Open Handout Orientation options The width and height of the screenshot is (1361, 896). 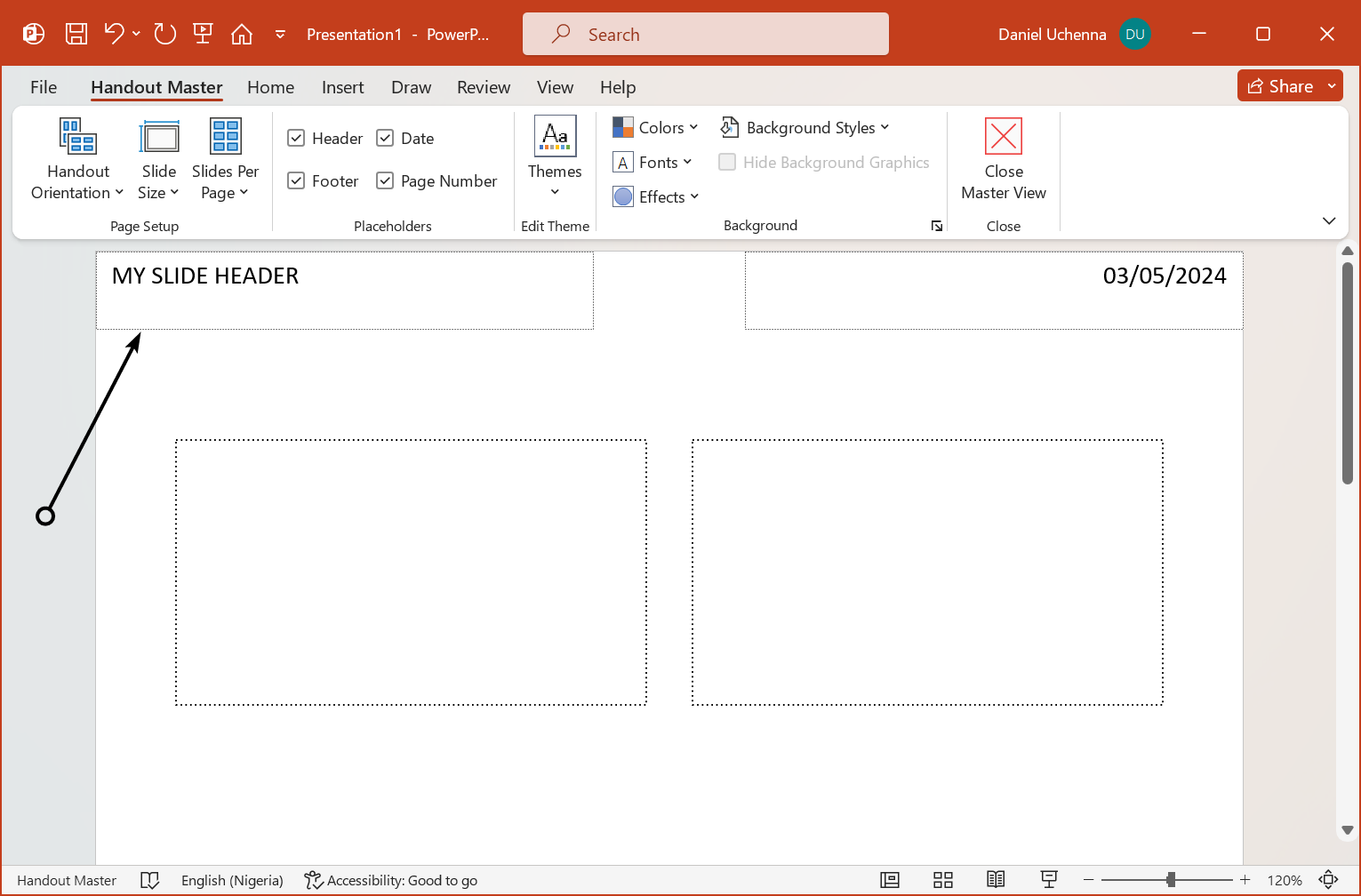pos(77,160)
